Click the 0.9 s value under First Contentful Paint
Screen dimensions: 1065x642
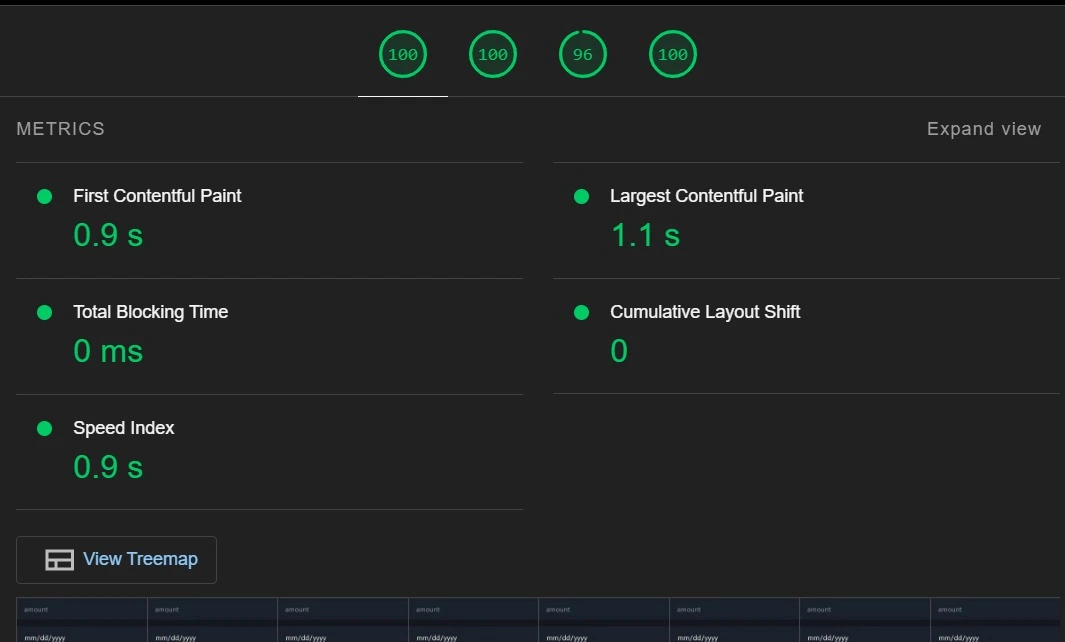[x=108, y=235]
